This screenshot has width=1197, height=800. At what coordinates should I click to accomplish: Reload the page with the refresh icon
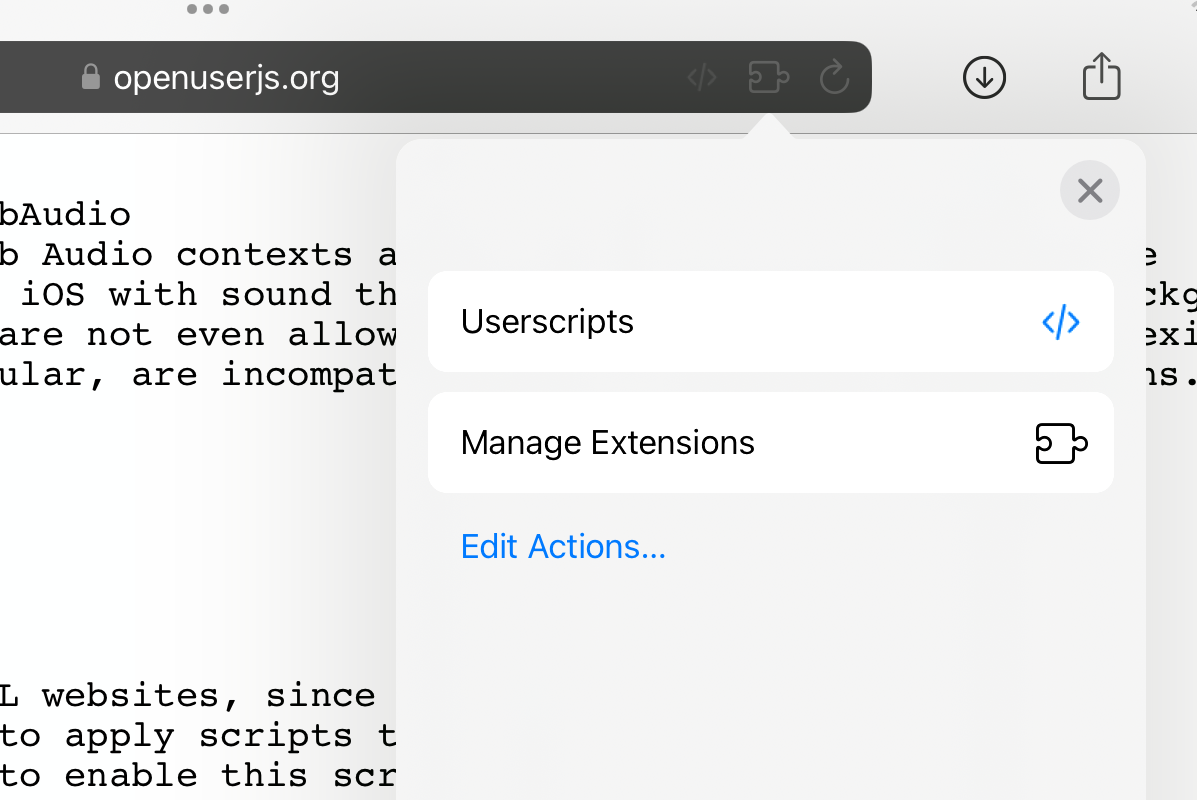(834, 77)
